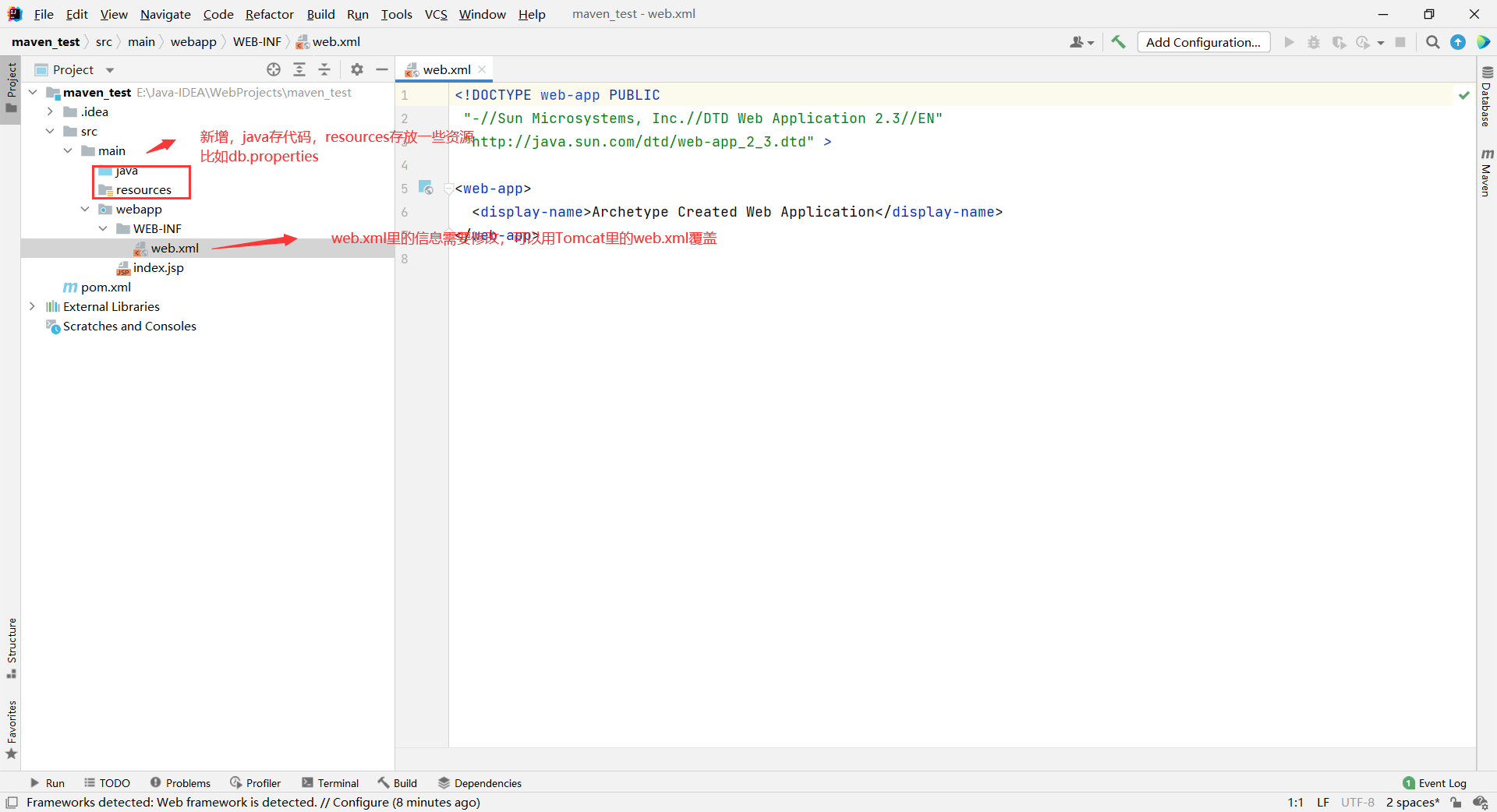Image resolution: width=1497 pixels, height=812 pixels.
Task: Select the web.xml editor tab
Action: coord(444,69)
